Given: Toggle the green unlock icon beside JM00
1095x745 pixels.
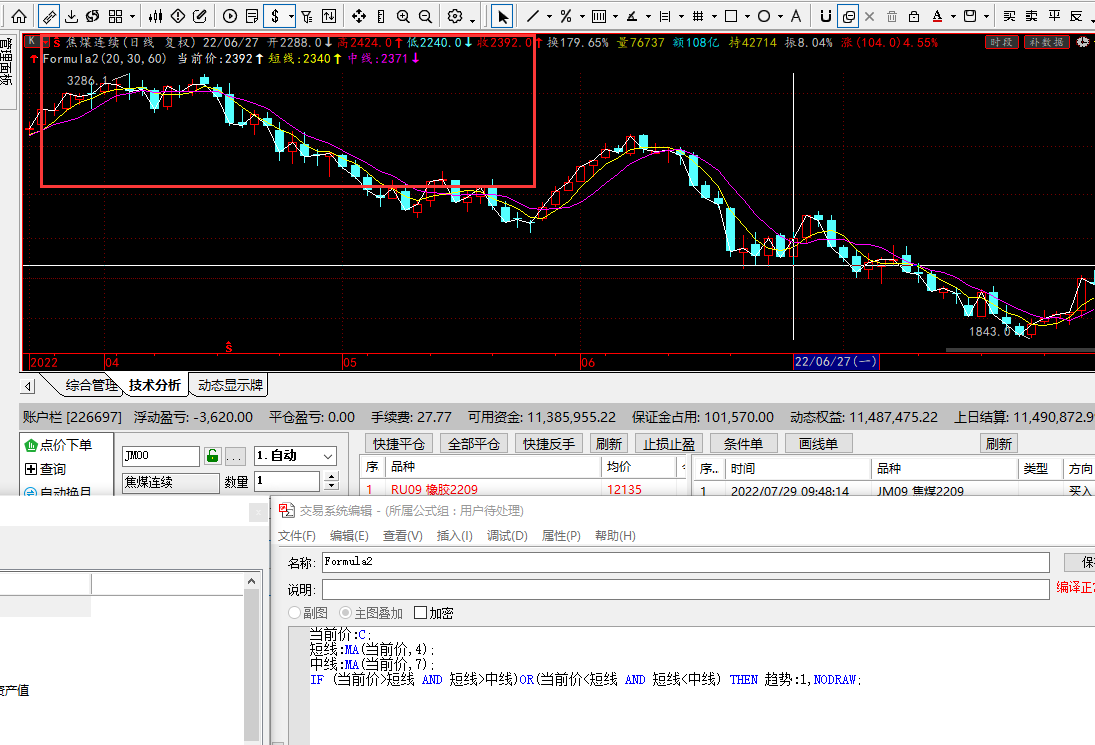Looking at the screenshot, I should pyautogui.click(x=212, y=456).
